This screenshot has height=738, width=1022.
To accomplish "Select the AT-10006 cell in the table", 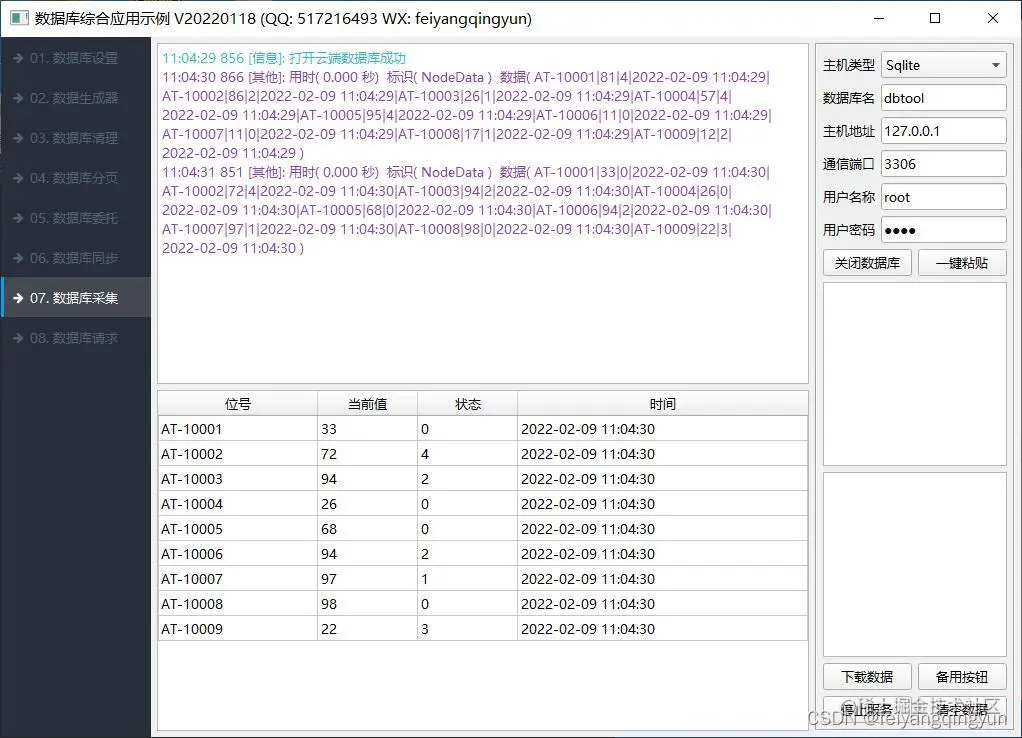I will coord(237,554).
